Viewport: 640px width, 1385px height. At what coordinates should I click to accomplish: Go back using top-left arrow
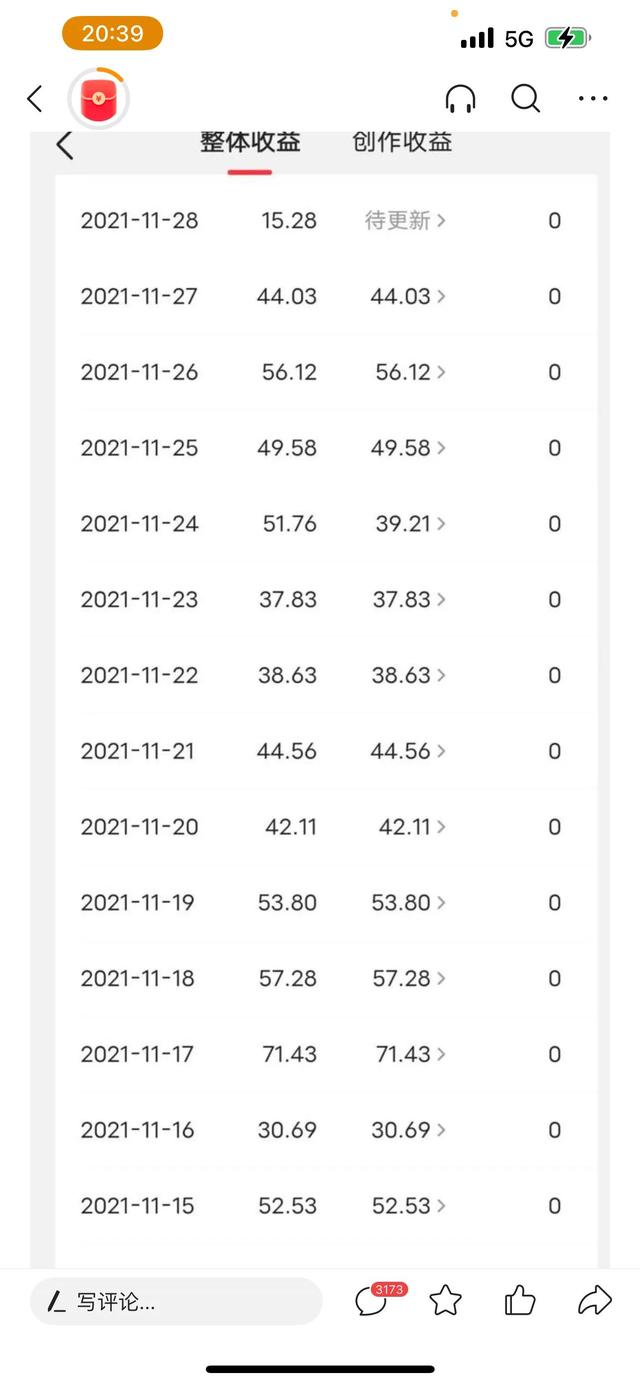click(35, 99)
